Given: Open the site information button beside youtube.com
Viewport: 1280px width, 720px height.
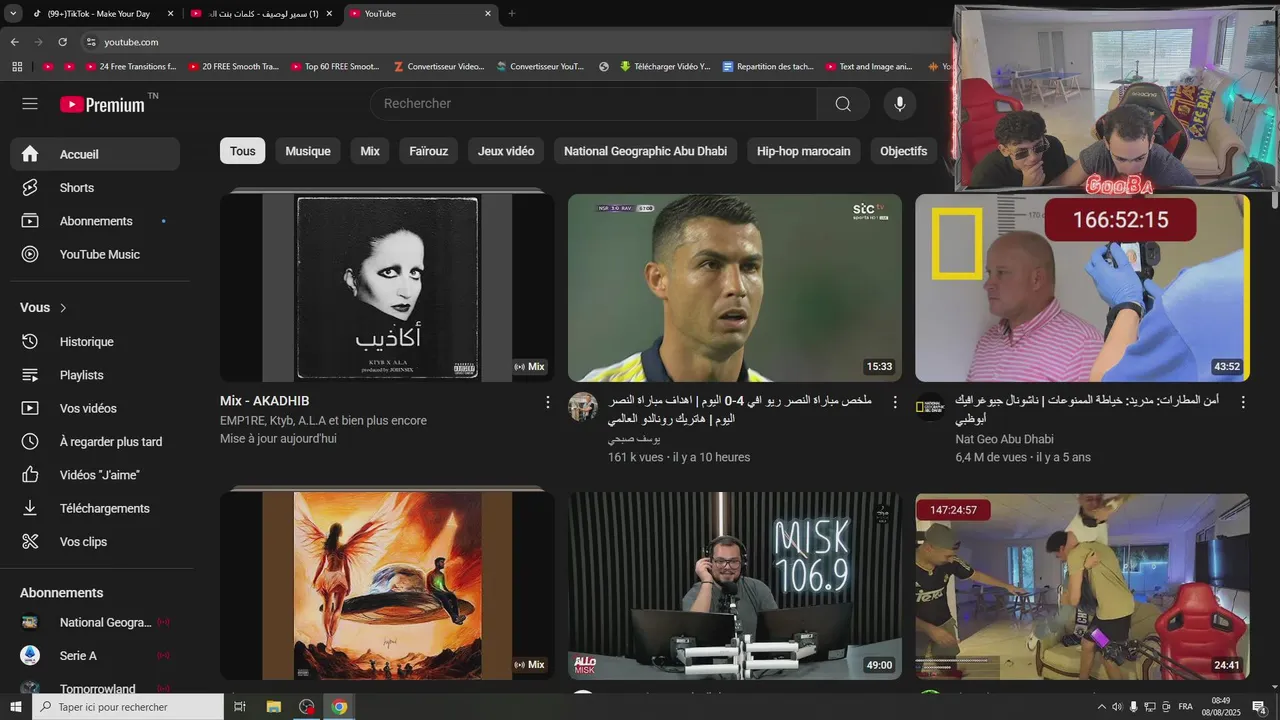Looking at the screenshot, I should (x=91, y=42).
